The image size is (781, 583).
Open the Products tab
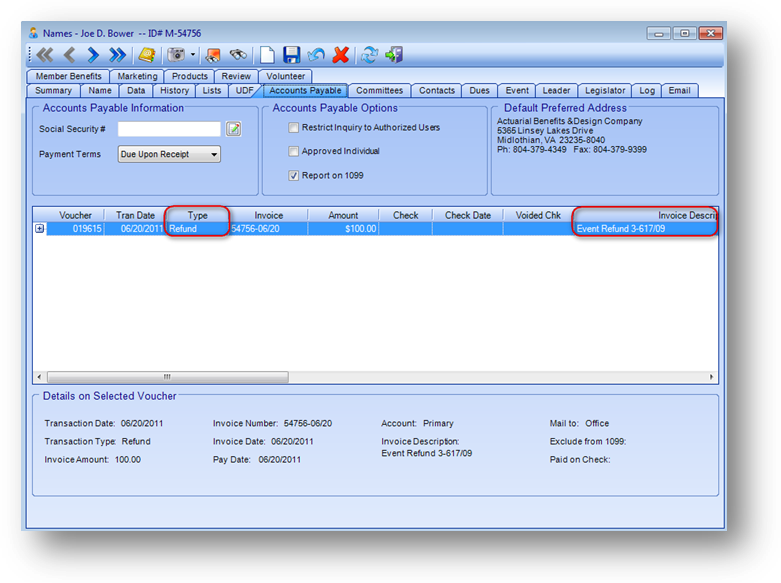(189, 76)
